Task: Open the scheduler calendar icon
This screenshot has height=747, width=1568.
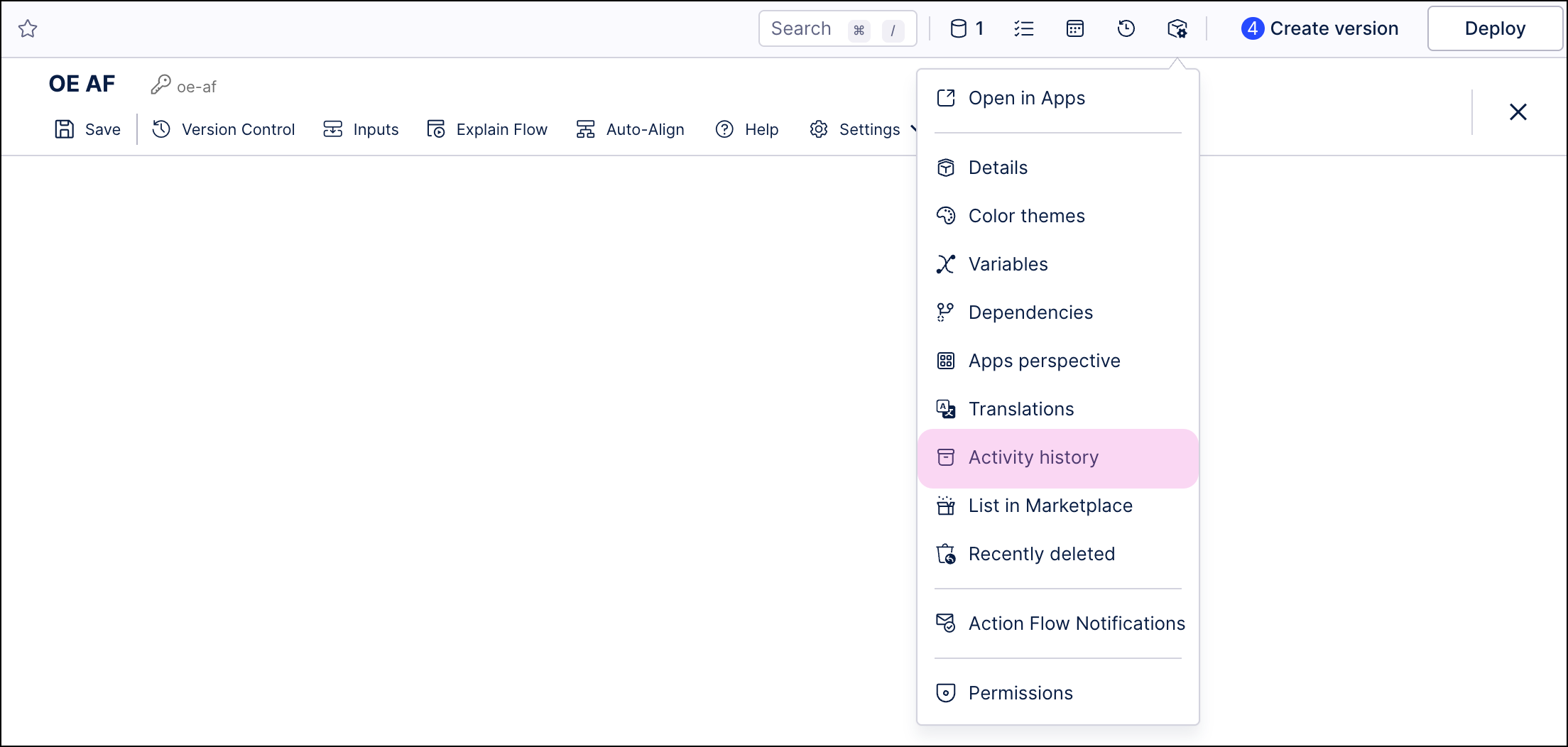Action: pyautogui.click(x=1074, y=28)
